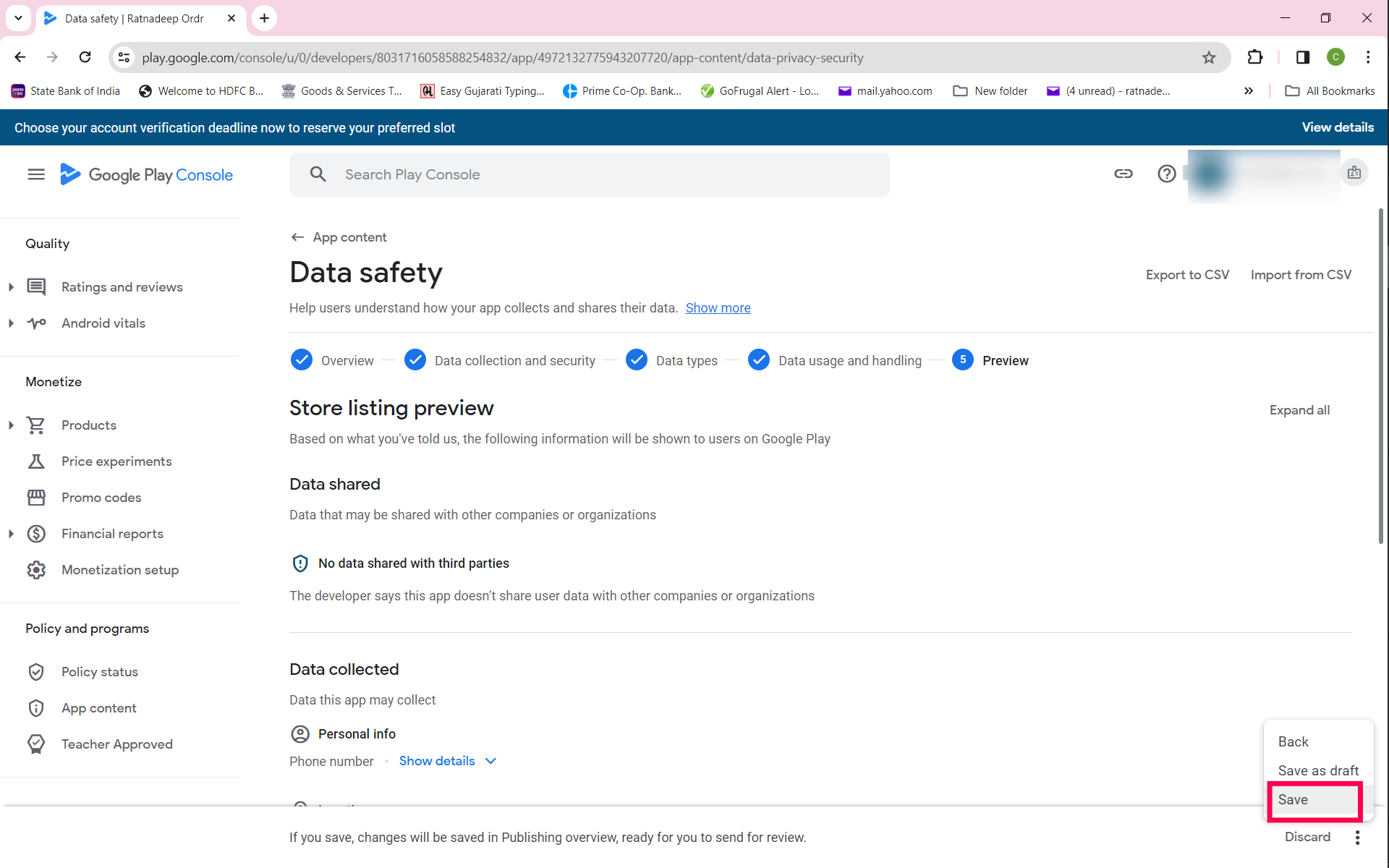Image resolution: width=1389 pixels, height=868 pixels.
Task: Click the three-dot more options icon near Discard
Action: (1357, 837)
